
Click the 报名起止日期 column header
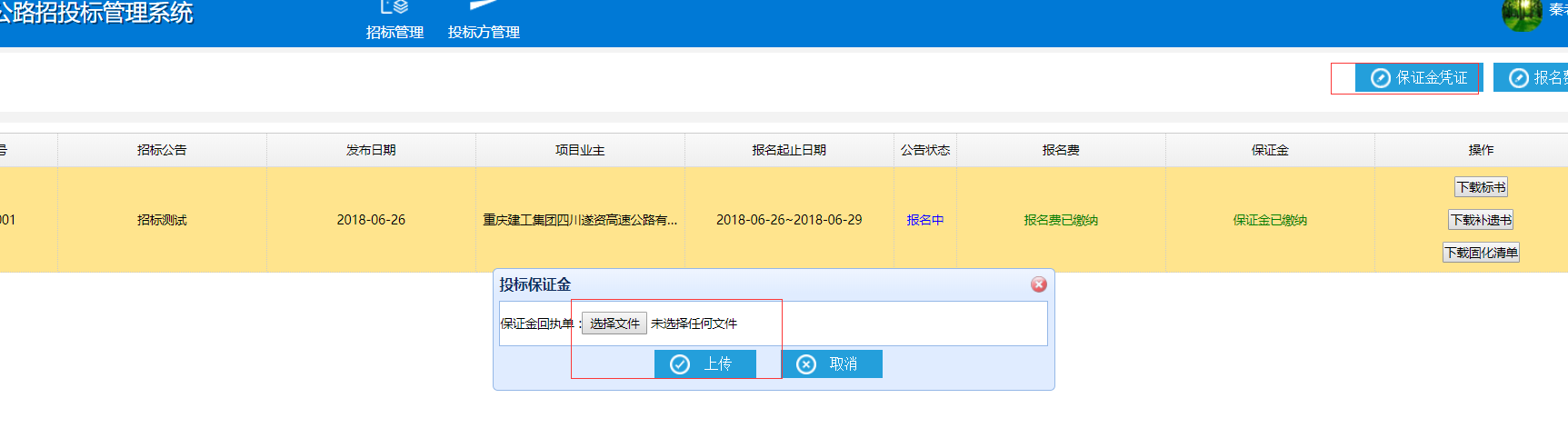(x=789, y=150)
